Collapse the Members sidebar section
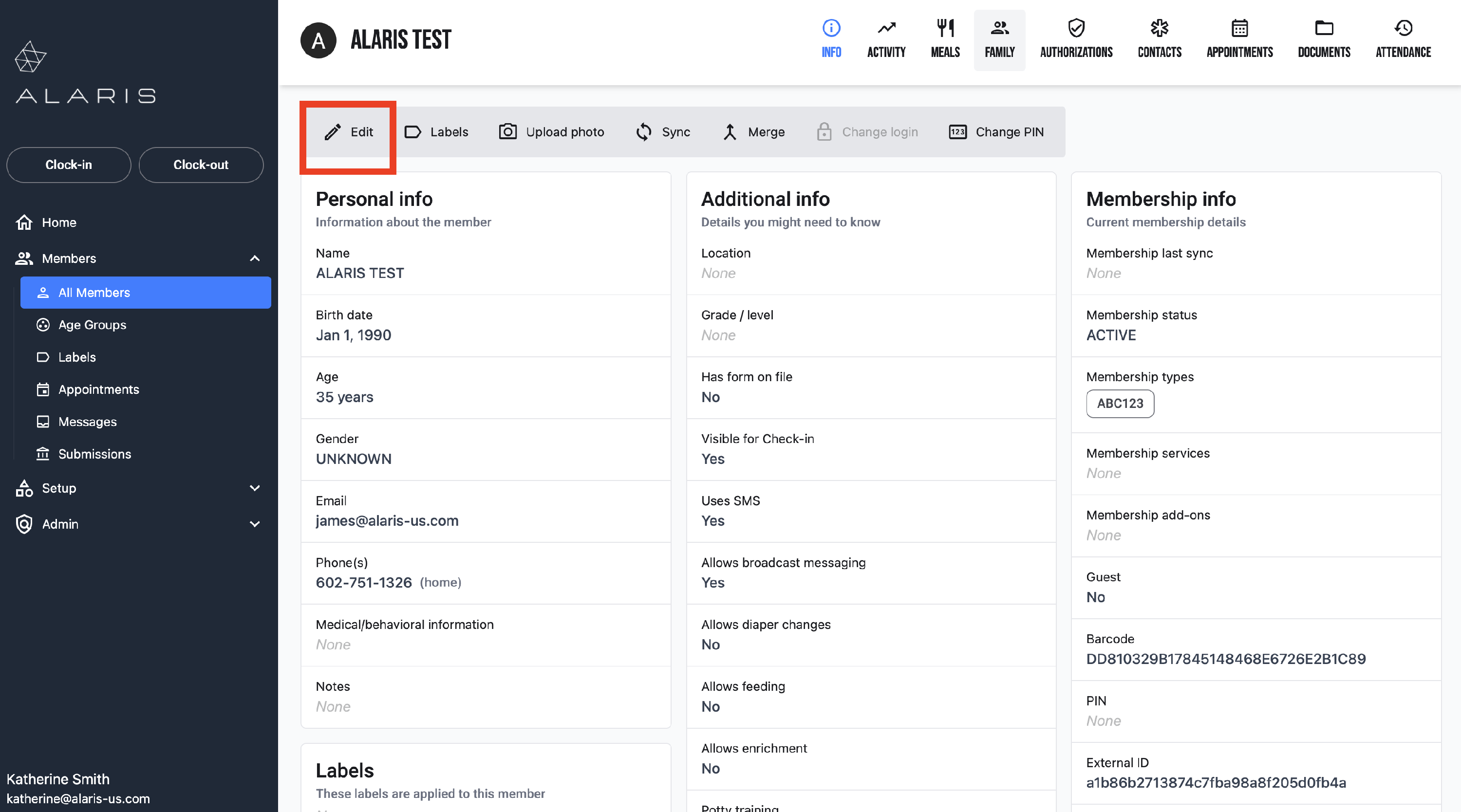Viewport: 1461px width, 812px height. click(x=255, y=258)
